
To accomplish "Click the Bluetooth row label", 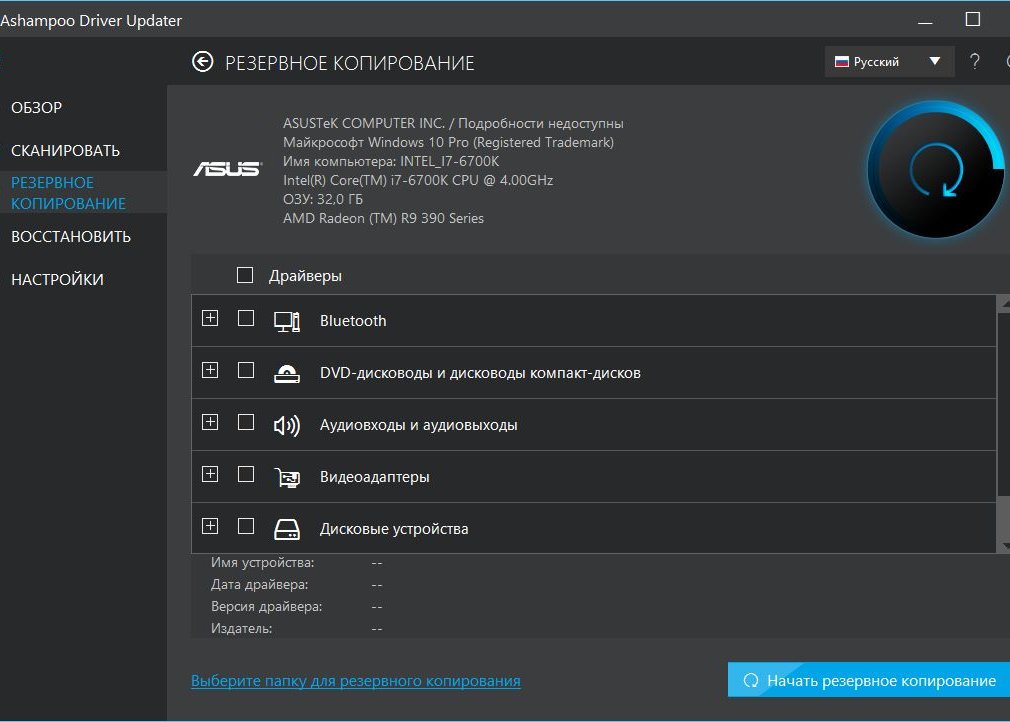I will (x=353, y=321).
